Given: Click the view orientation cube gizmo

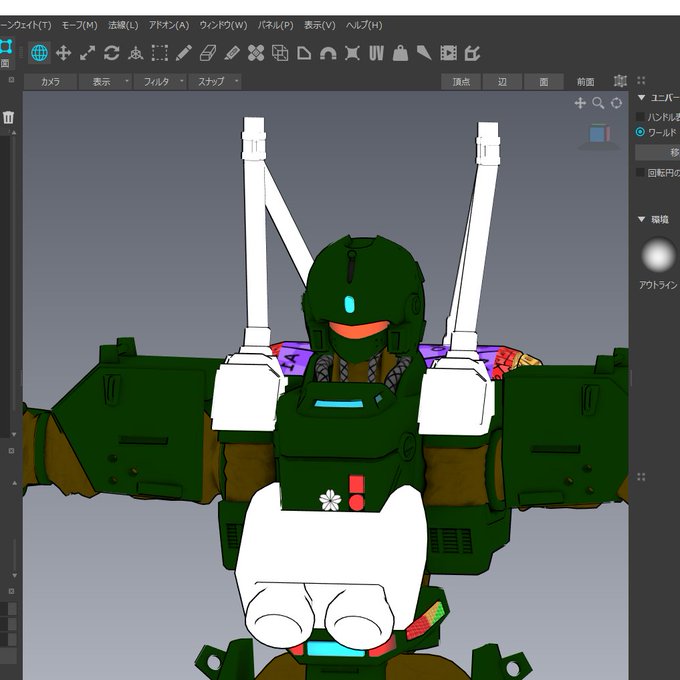Looking at the screenshot, I should click(x=599, y=136).
